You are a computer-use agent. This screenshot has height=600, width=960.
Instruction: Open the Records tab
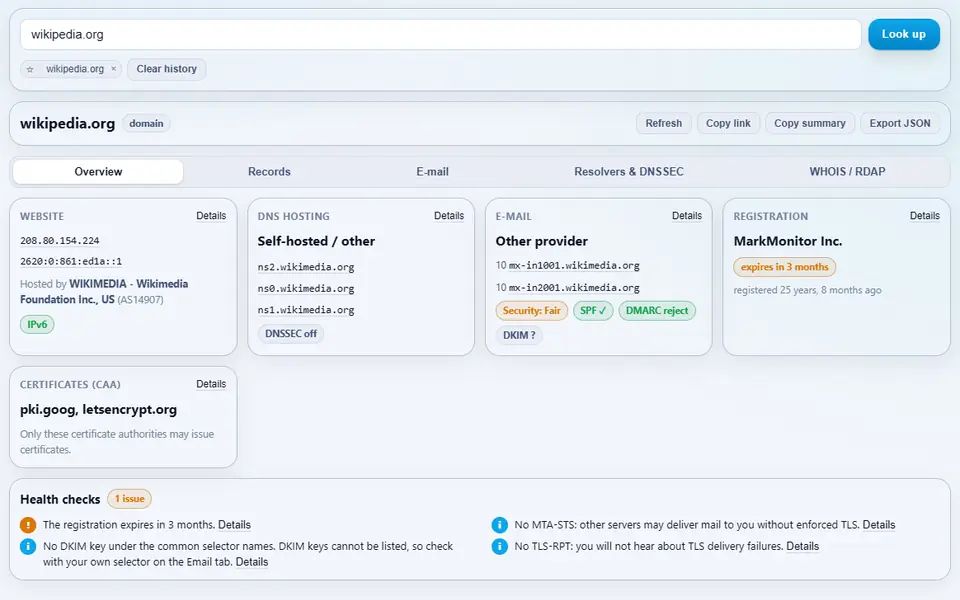[269, 171]
